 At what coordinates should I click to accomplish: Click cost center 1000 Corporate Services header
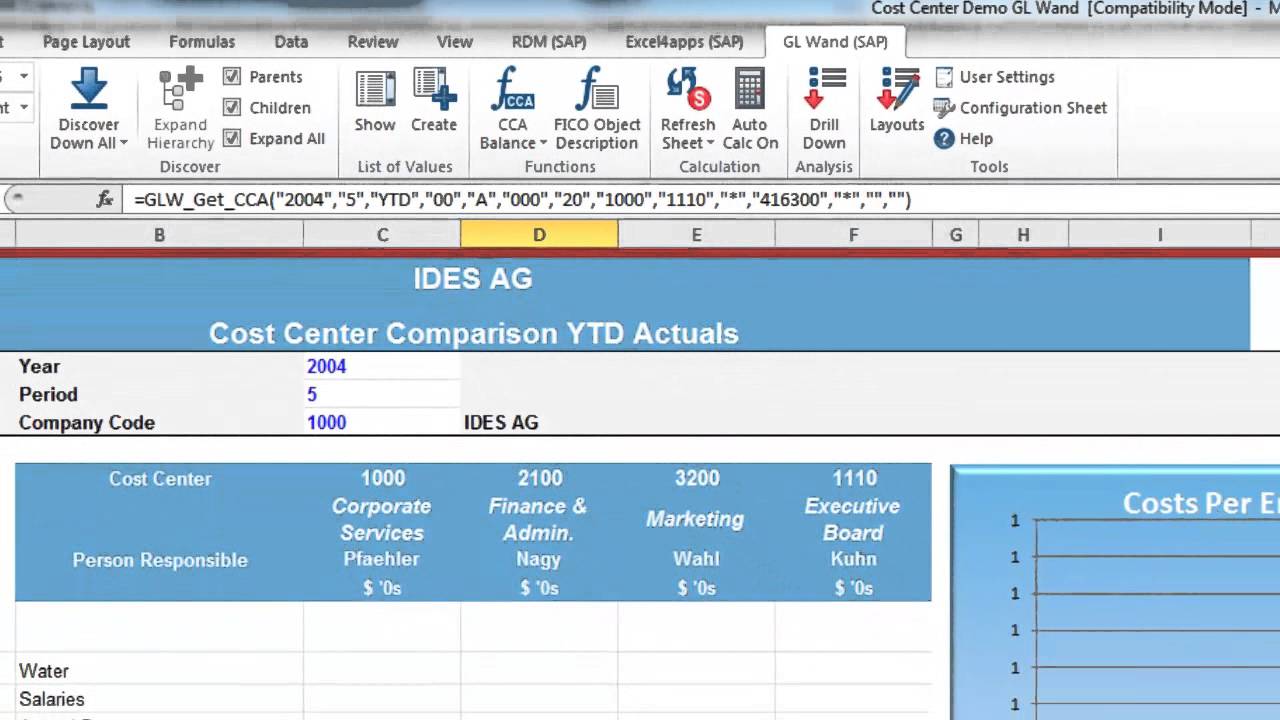[x=382, y=506]
